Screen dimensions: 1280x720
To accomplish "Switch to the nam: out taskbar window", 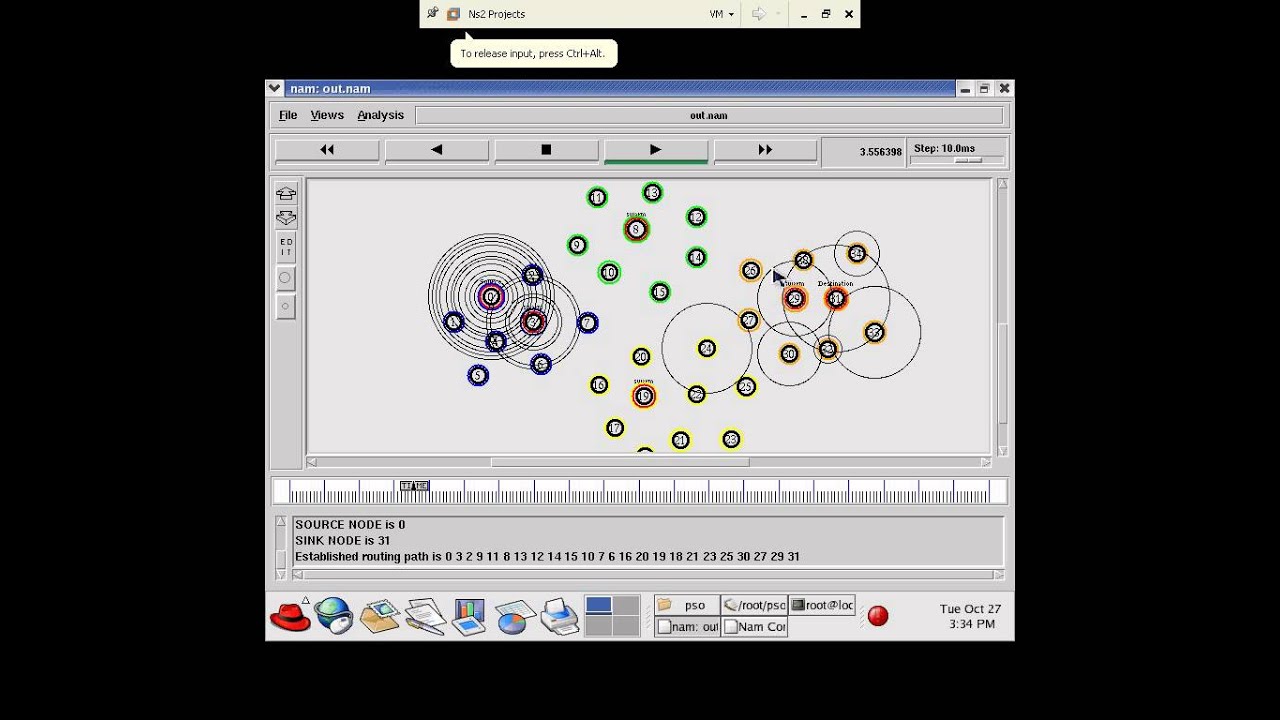I will tap(687, 627).
